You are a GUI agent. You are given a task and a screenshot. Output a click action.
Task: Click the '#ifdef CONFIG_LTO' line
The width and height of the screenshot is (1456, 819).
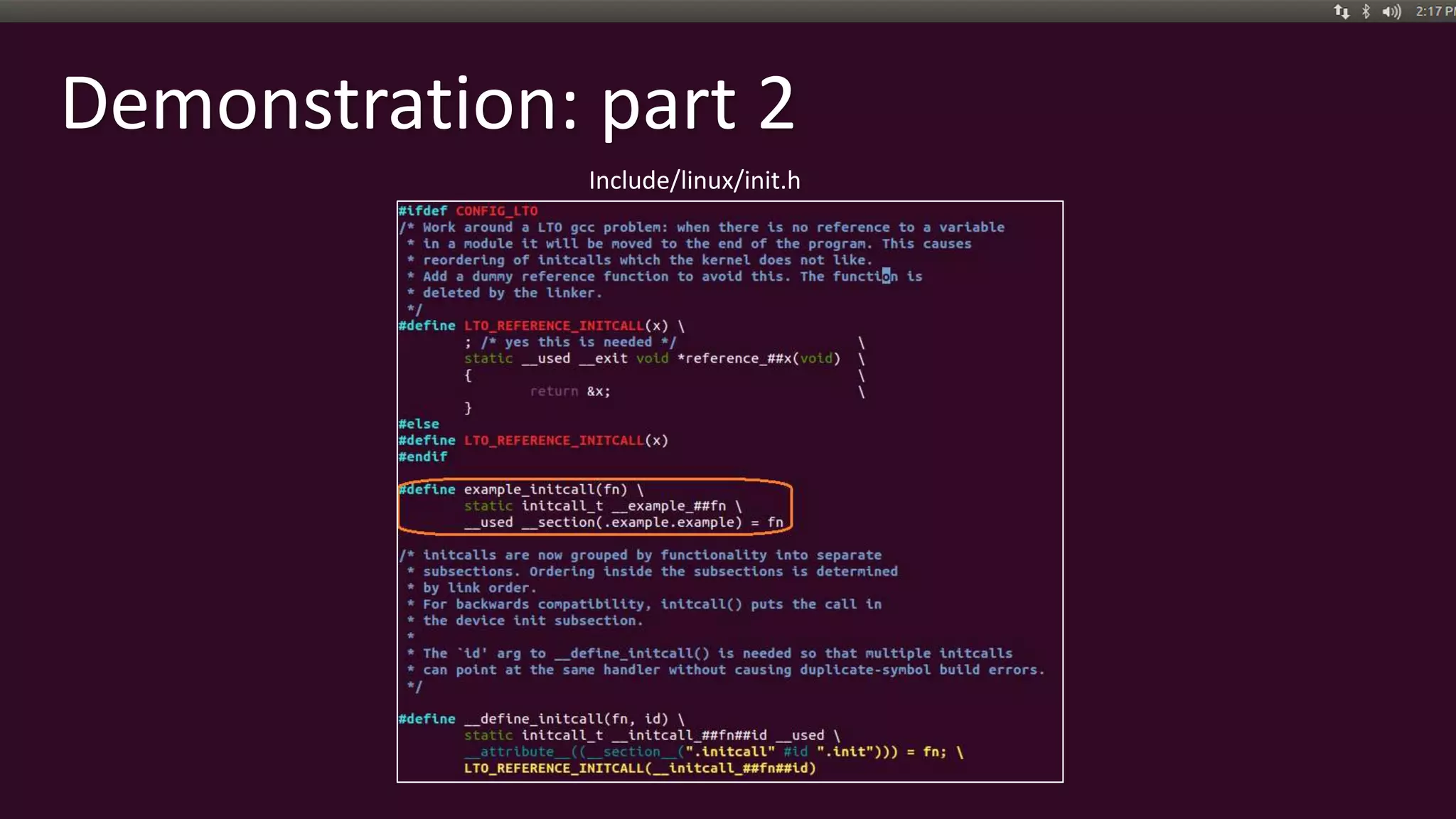coord(468,210)
